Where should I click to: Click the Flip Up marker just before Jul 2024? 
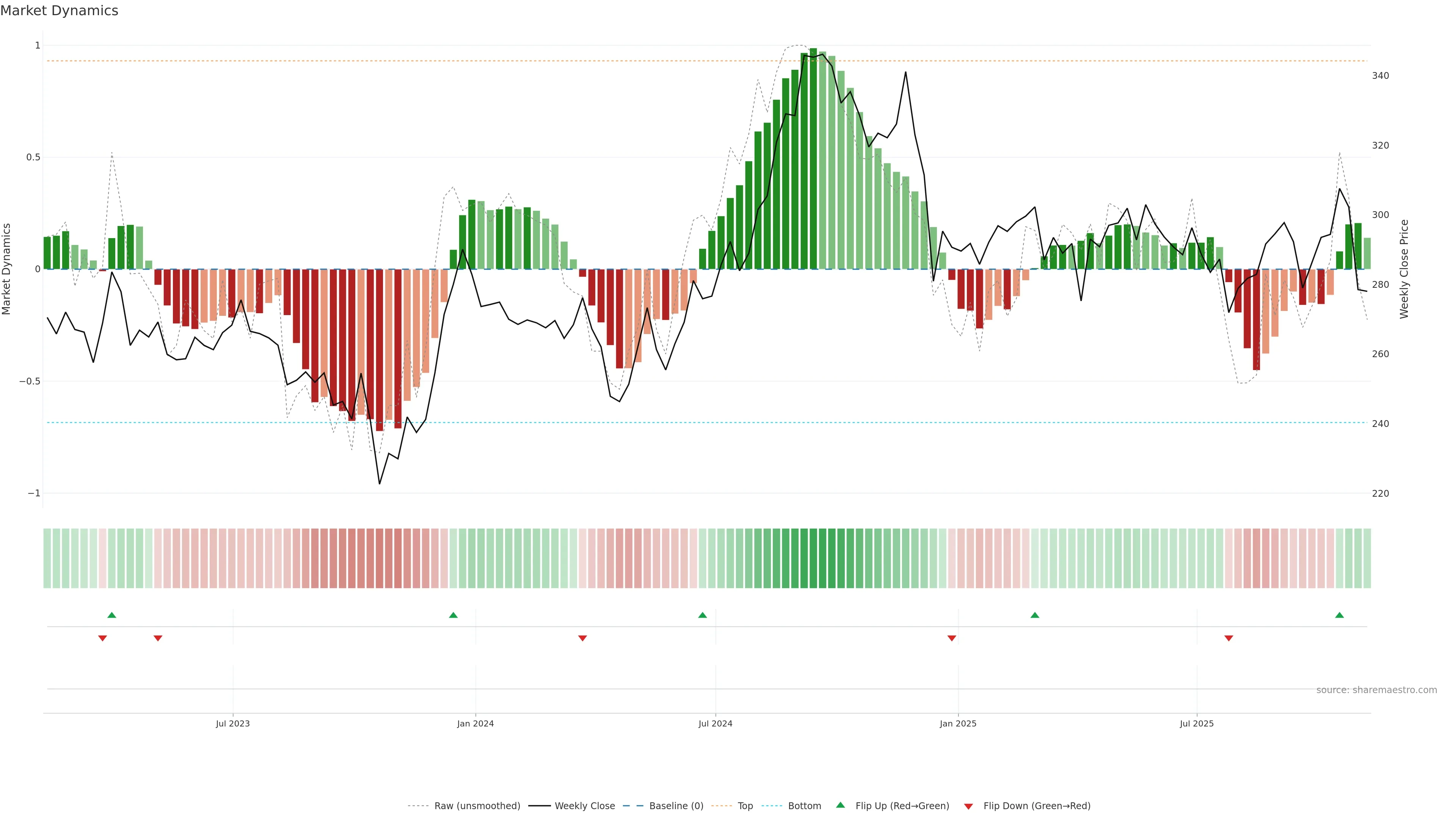click(702, 615)
